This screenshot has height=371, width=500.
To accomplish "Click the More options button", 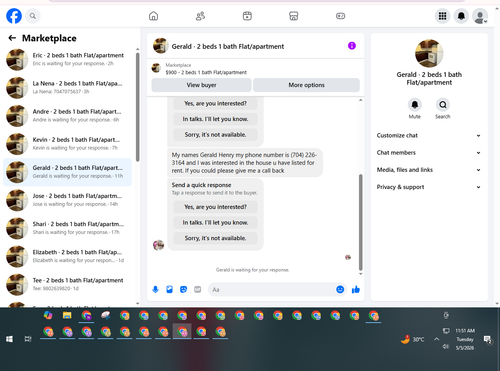I will coord(306,85).
